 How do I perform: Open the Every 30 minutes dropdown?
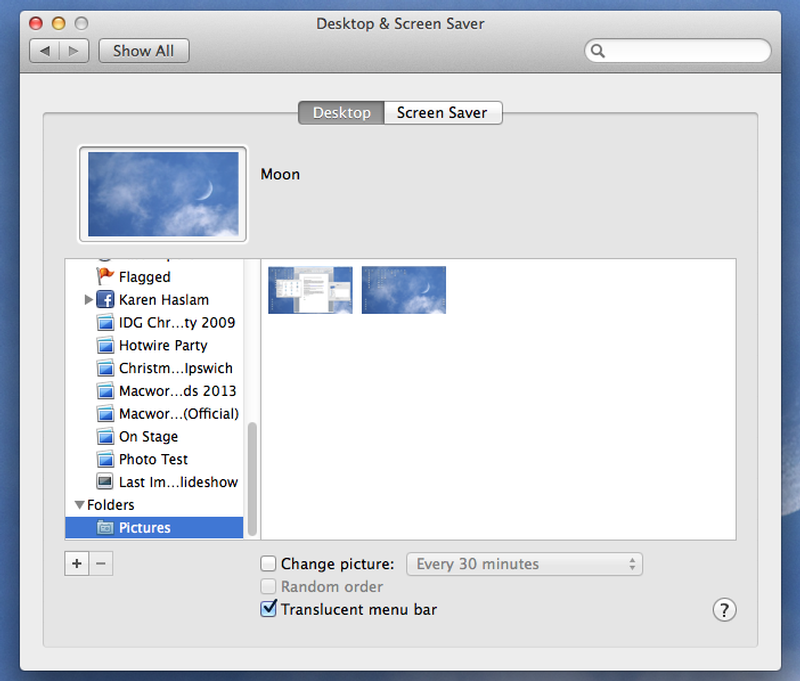(525, 564)
